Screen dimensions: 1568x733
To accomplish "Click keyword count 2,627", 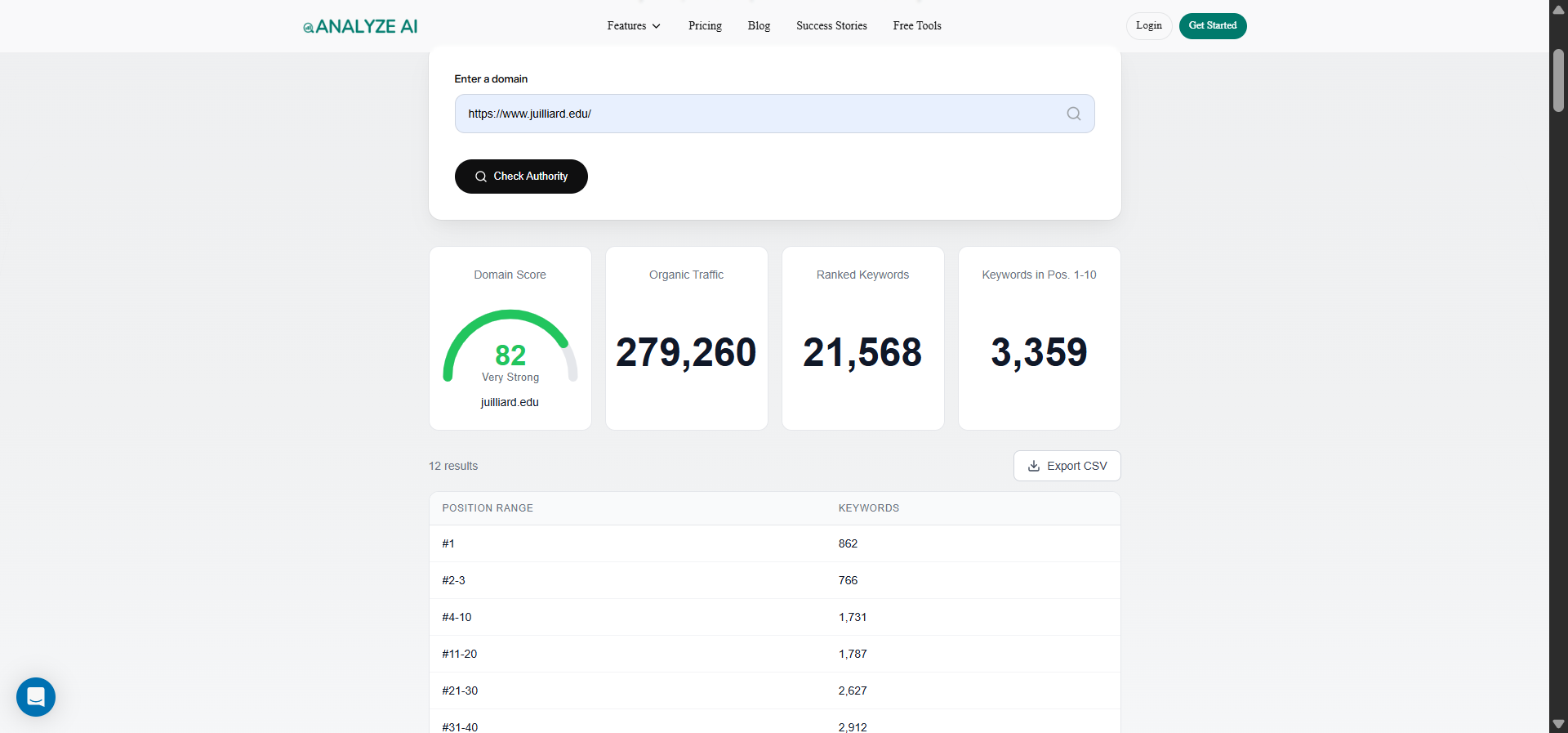I will pos(853,691).
